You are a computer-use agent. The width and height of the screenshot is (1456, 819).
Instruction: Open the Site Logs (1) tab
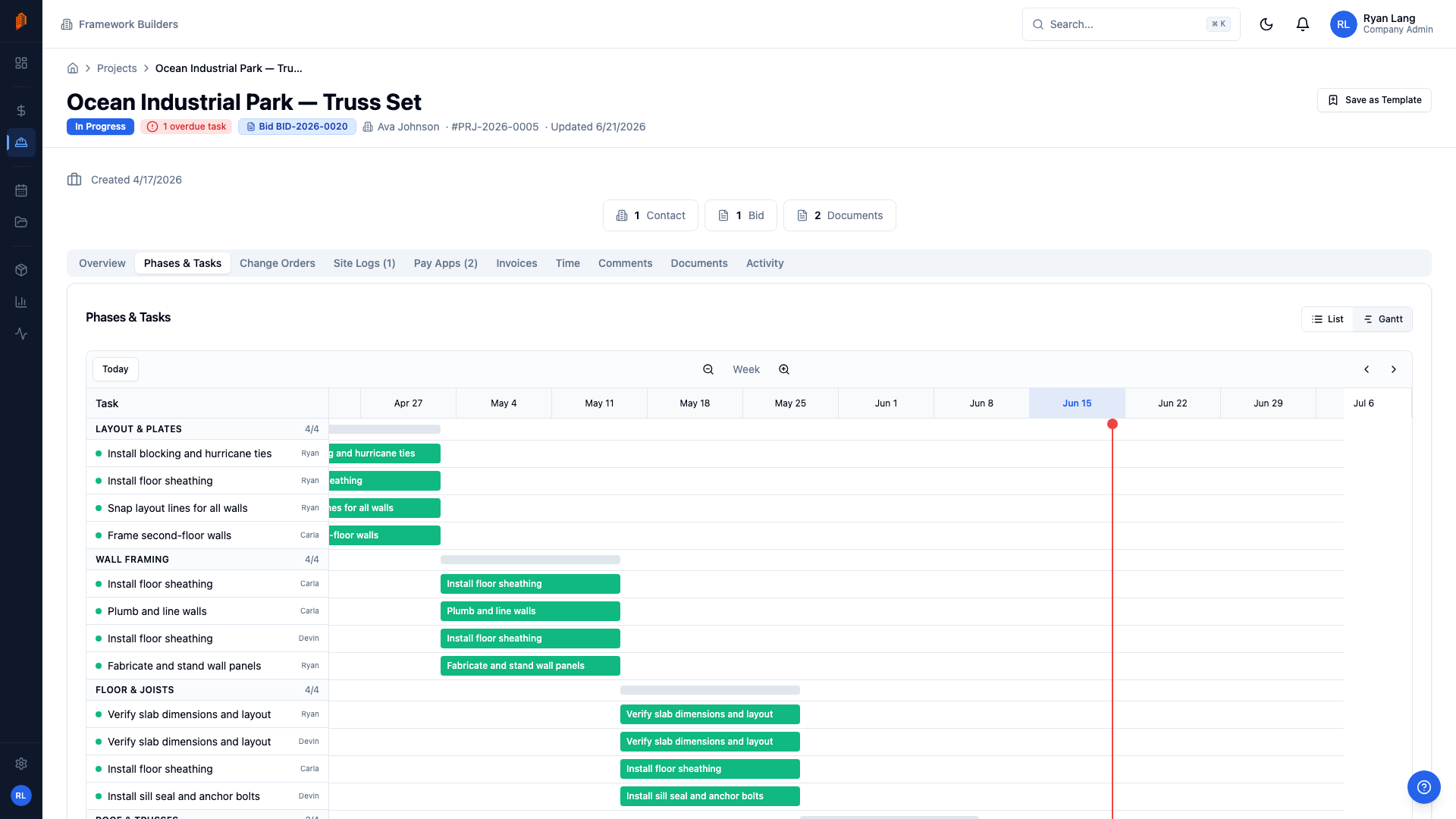(x=365, y=263)
